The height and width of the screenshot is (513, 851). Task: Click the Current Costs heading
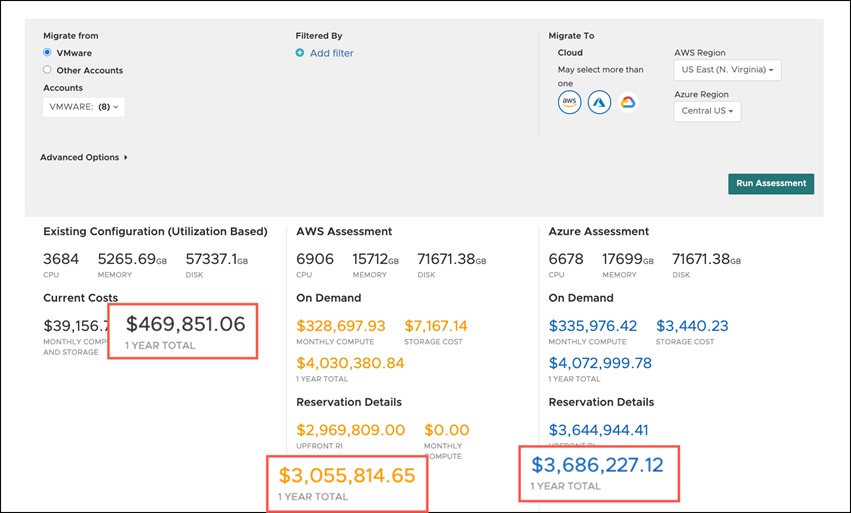pyautogui.click(x=80, y=298)
